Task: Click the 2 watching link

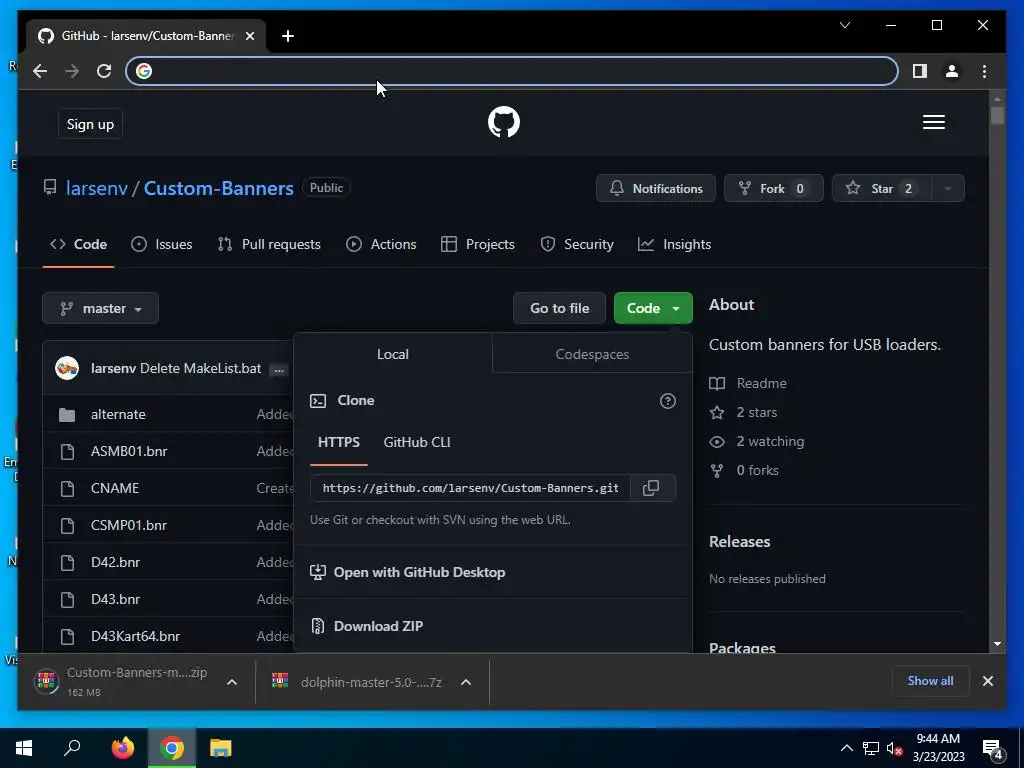Action: click(757, 441)
